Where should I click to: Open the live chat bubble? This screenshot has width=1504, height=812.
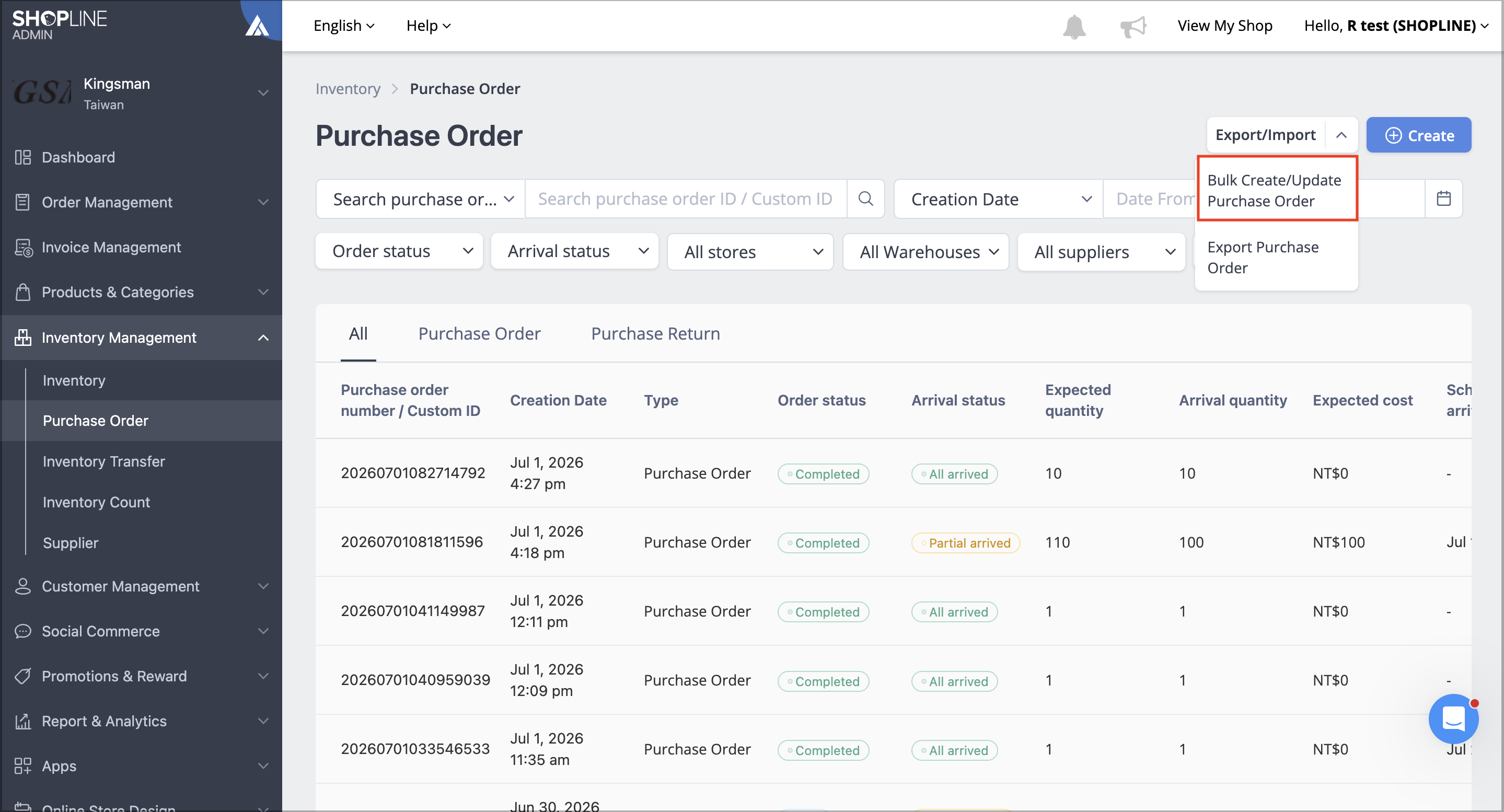point(1453,718)
